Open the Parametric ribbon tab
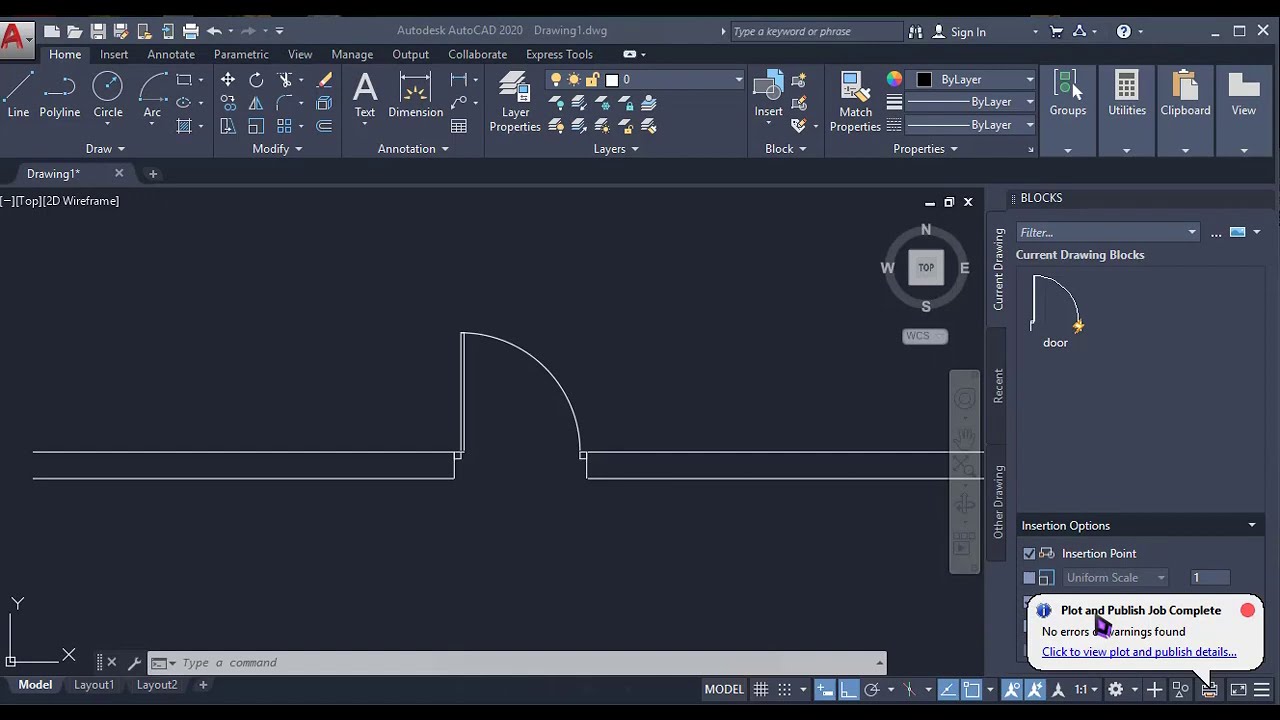This screenshot has height=720, width=1280. [241, 54]
